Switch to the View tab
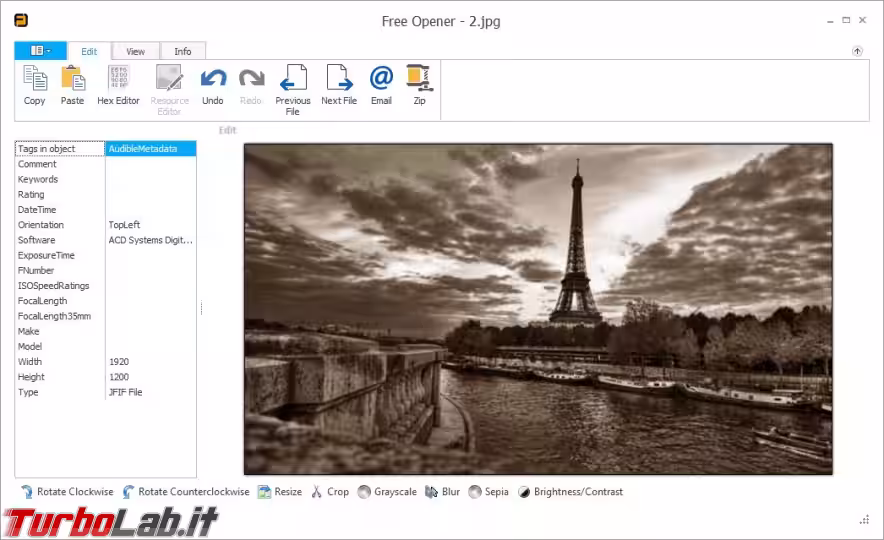This screenshot has height=540, width=884. pos(135,52)
